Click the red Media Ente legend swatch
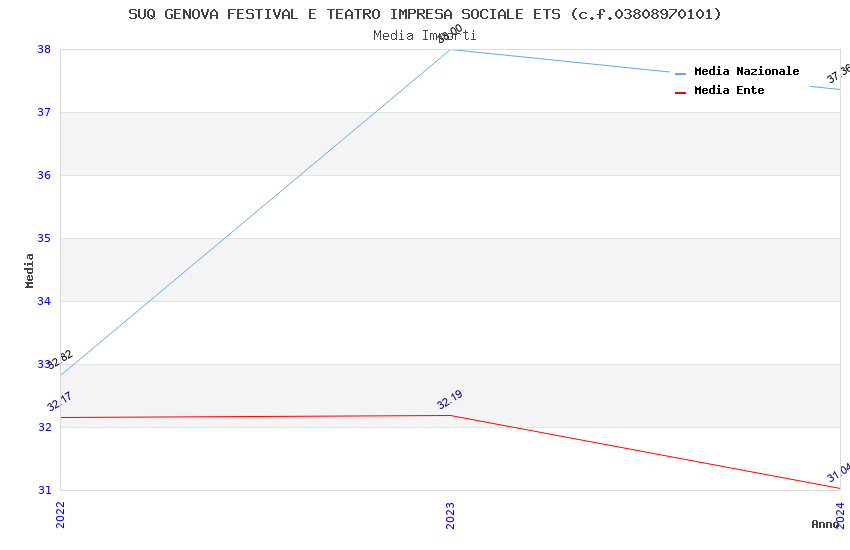The width and height of the screenshot is (850, 550). pyautogui.click(x=680, y=93)
